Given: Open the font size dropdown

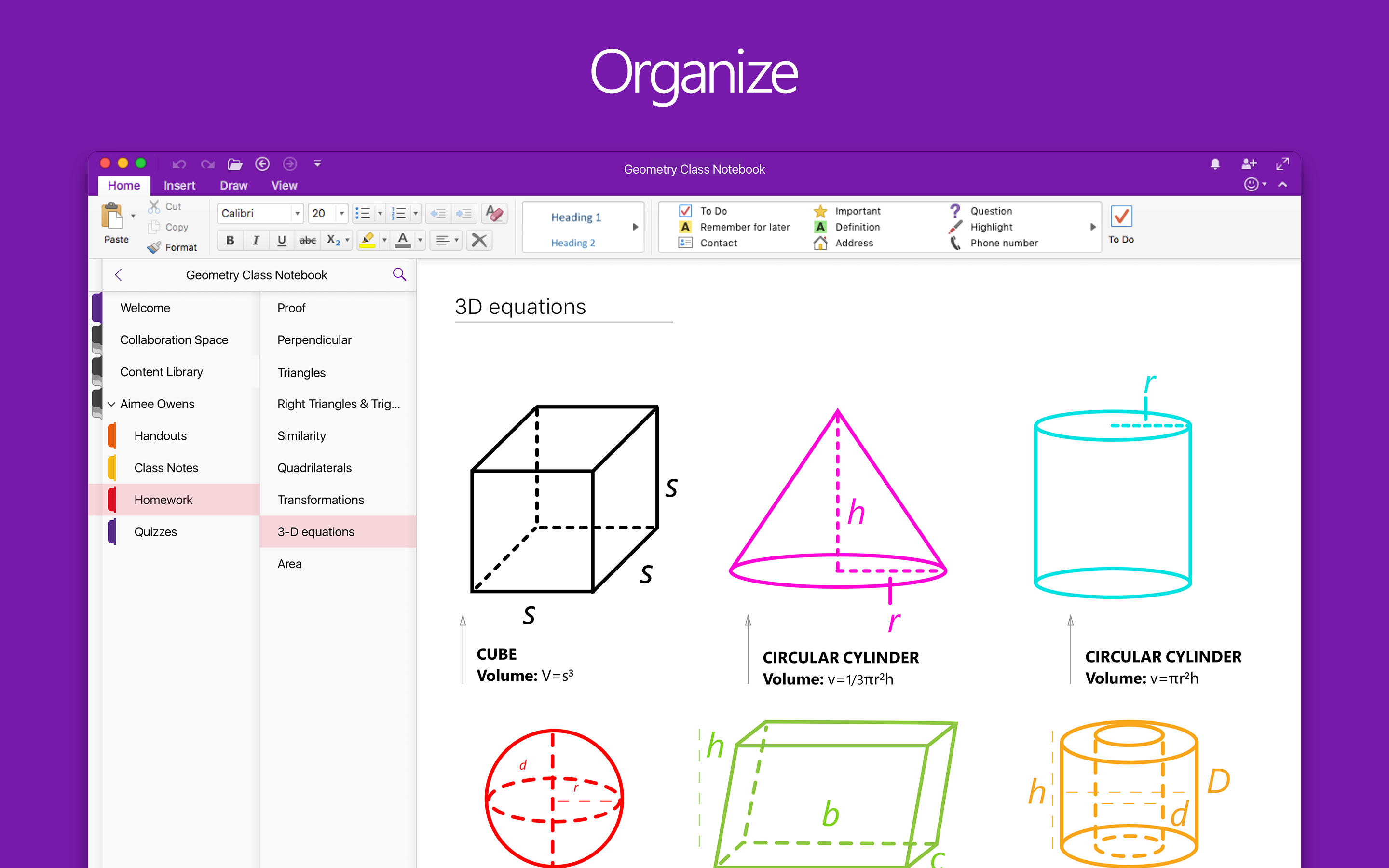Looking at the screenshot, I should point(341,213).
